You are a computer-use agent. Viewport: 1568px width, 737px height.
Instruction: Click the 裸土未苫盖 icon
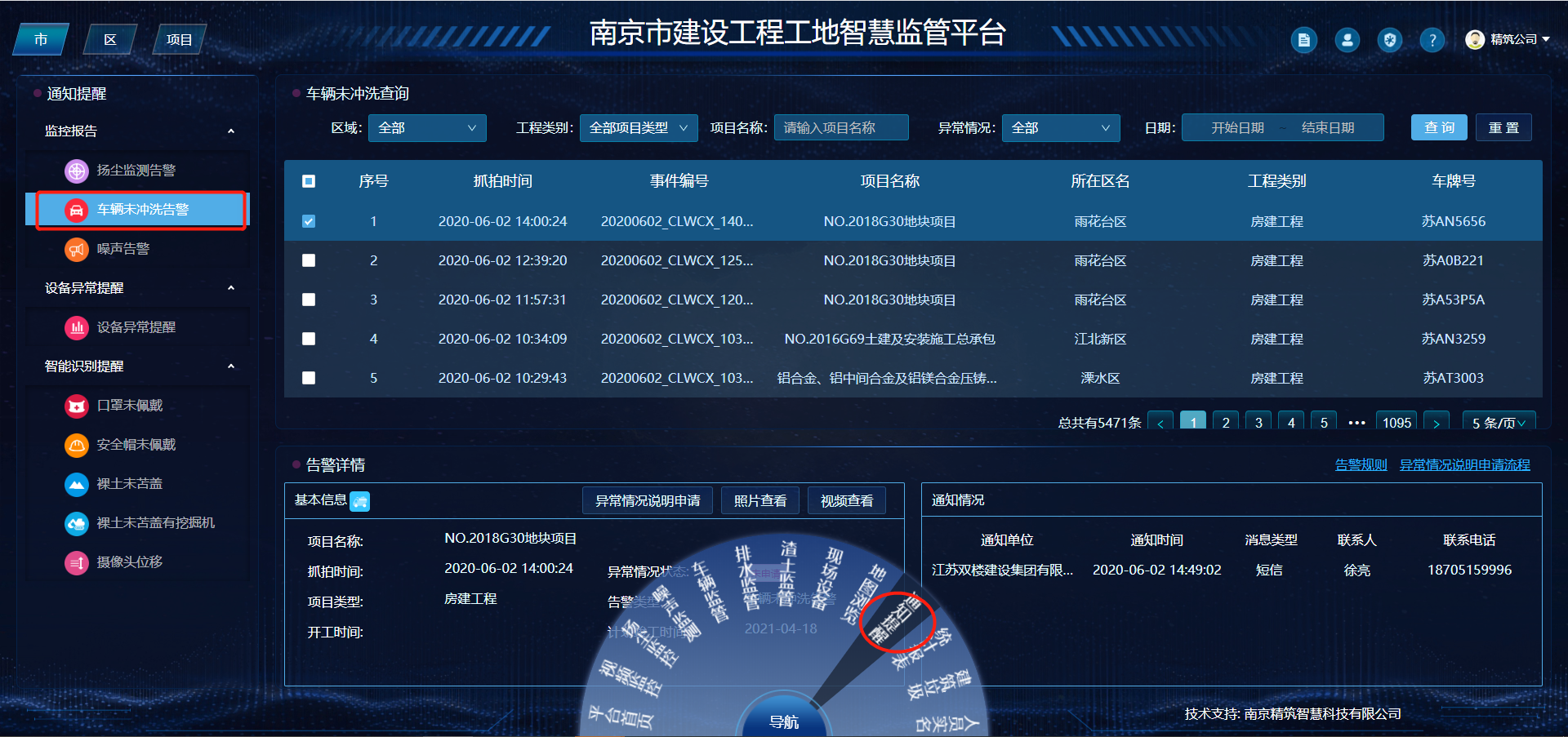click(77, 484)
